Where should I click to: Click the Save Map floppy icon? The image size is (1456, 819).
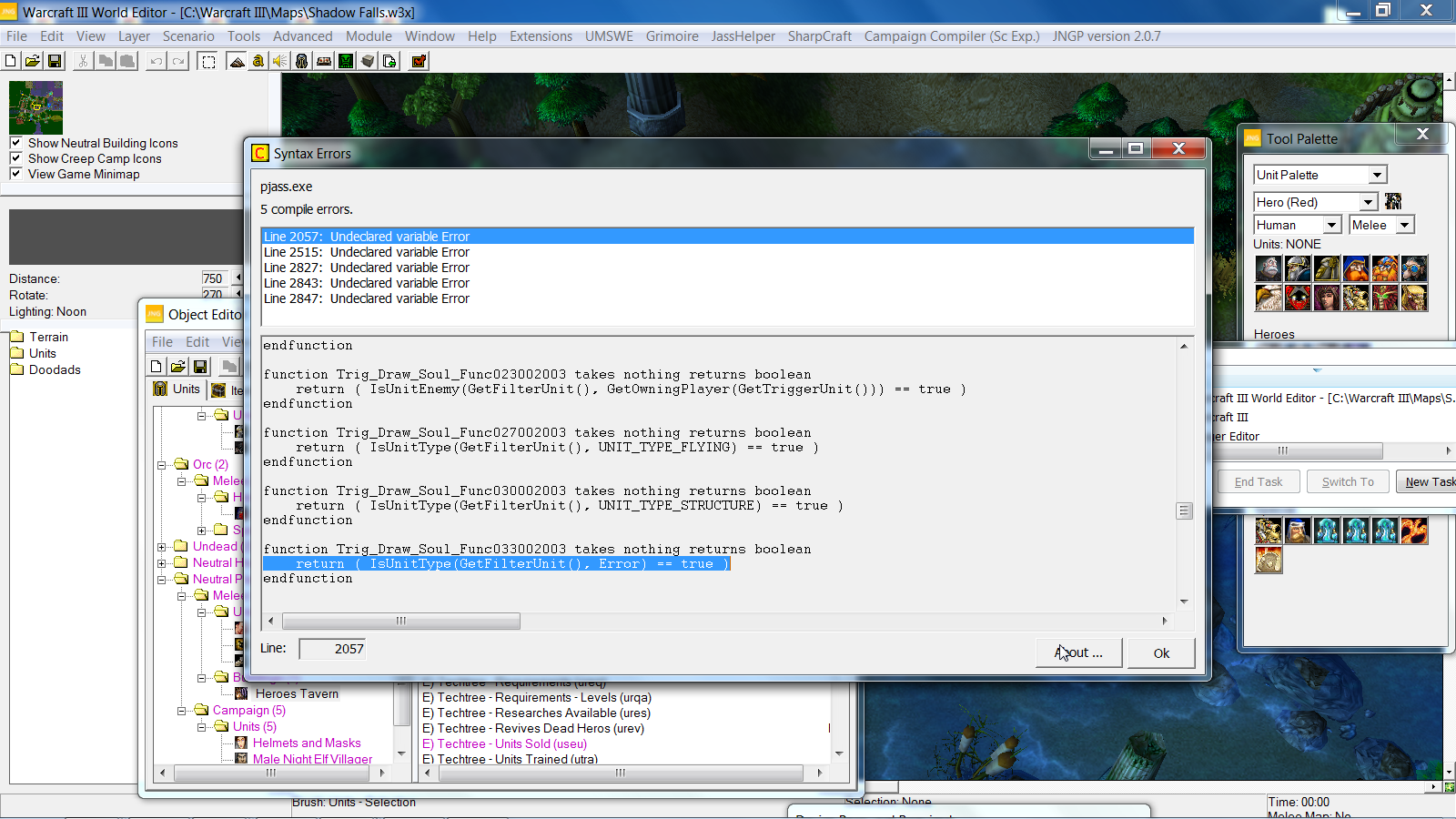55,61
